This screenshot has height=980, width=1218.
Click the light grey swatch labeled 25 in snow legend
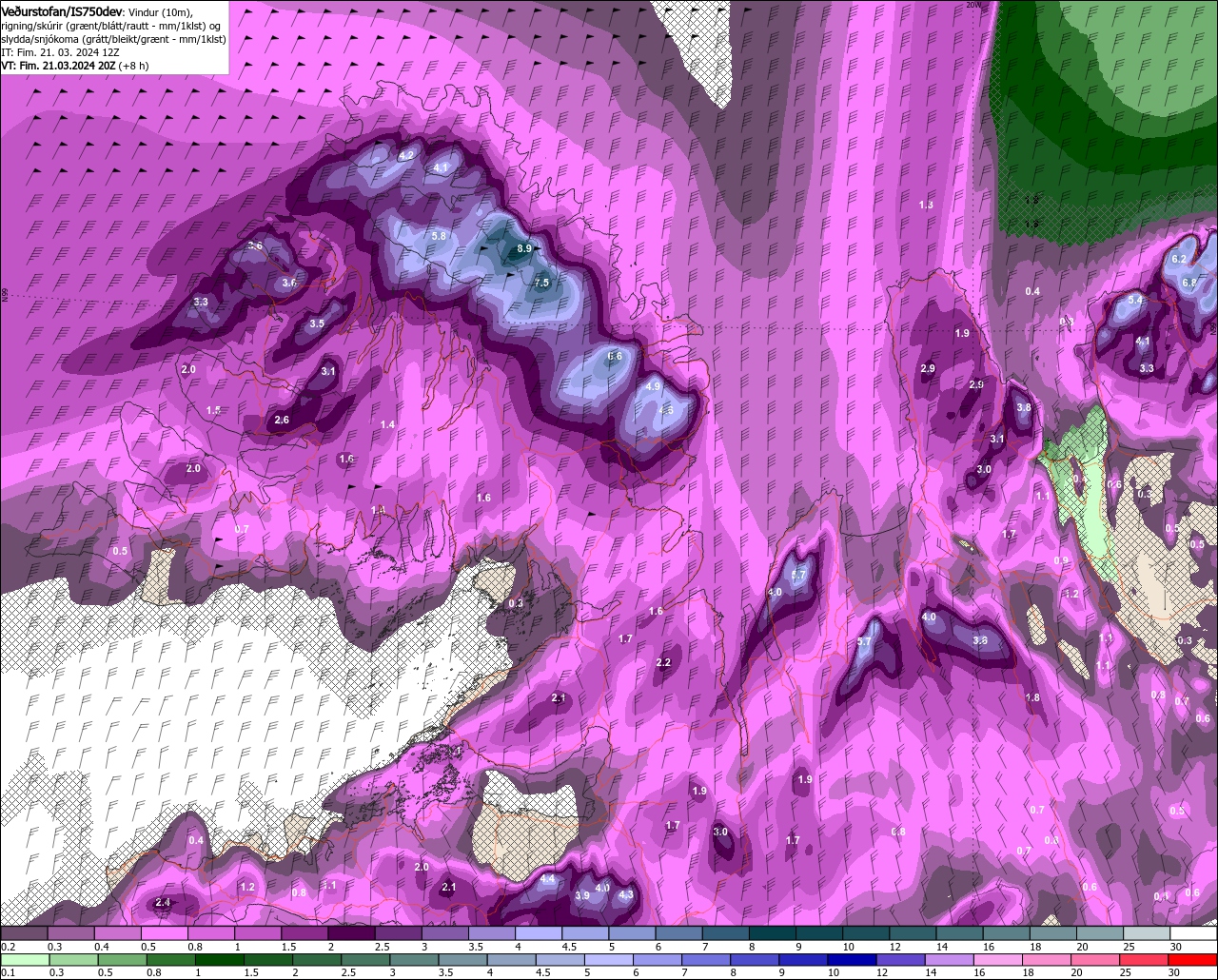1147,933
